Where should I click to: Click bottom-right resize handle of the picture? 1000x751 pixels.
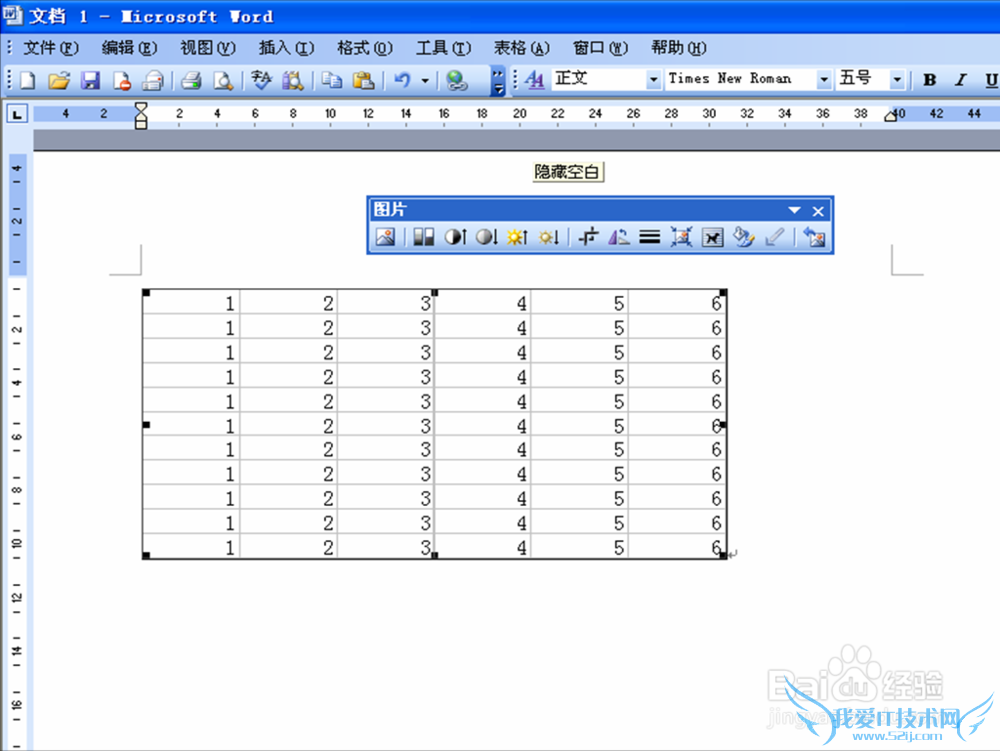point(723,556)
